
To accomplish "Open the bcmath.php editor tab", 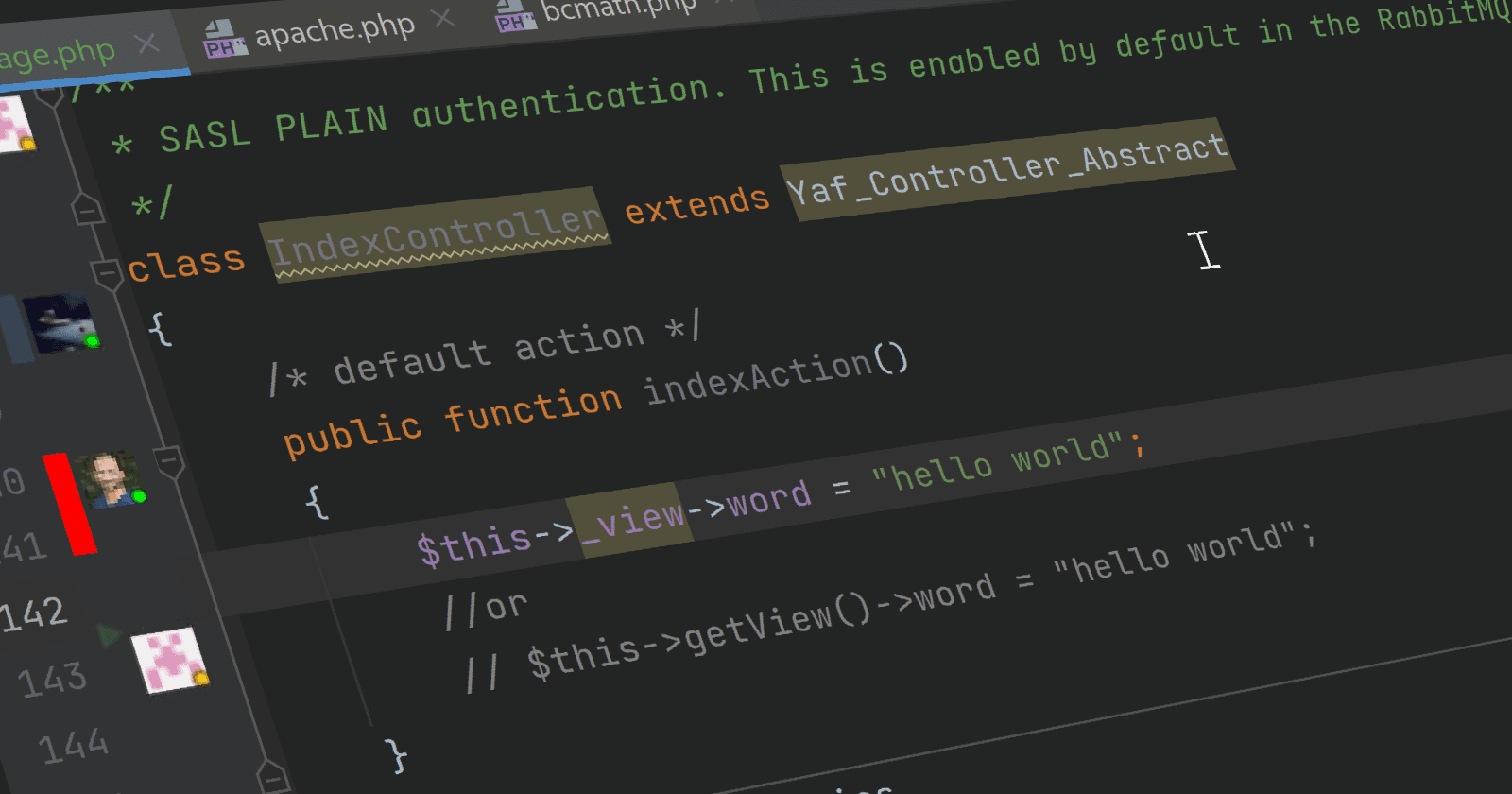I will [618, 9].
